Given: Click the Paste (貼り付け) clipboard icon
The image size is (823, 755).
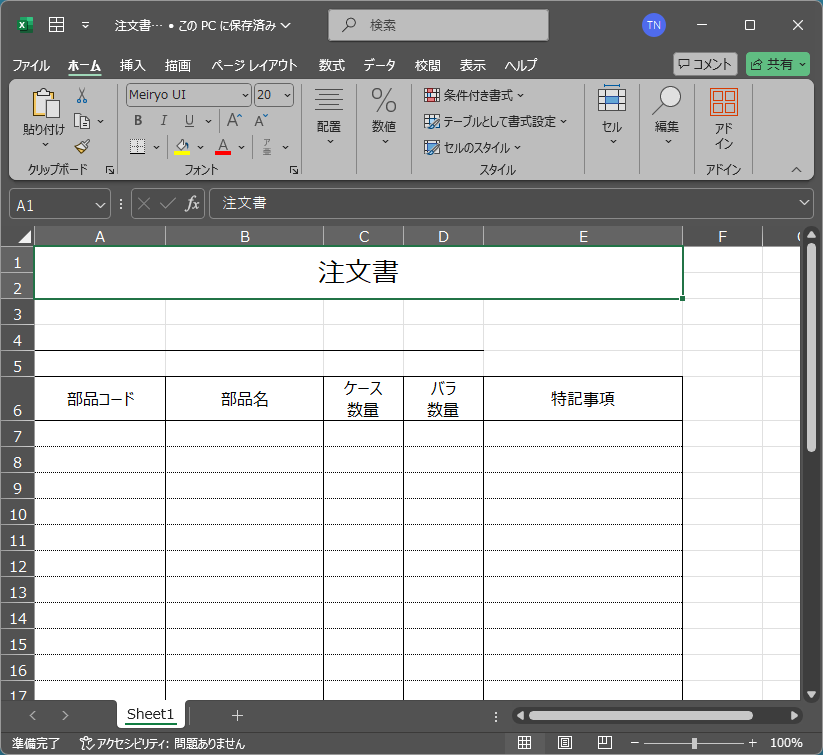Looking at the screenshot, I should click(45, 102).
